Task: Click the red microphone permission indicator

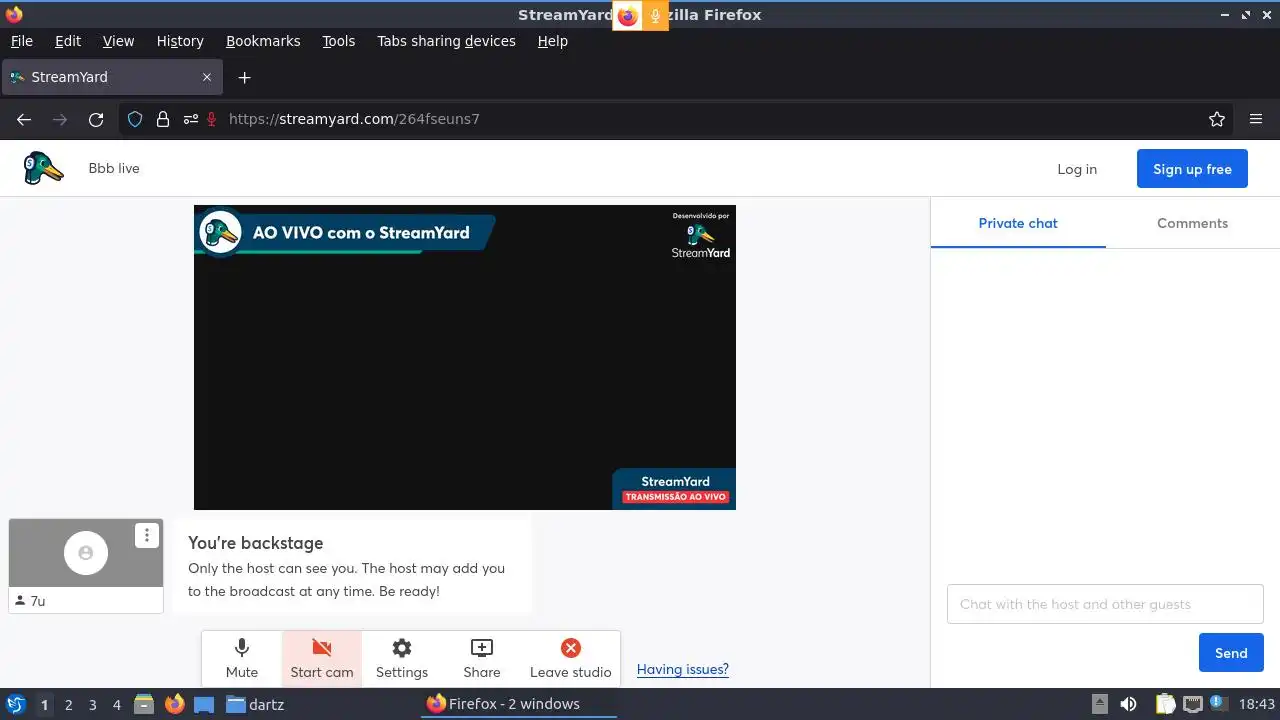Action: click(x=212, y=119)
